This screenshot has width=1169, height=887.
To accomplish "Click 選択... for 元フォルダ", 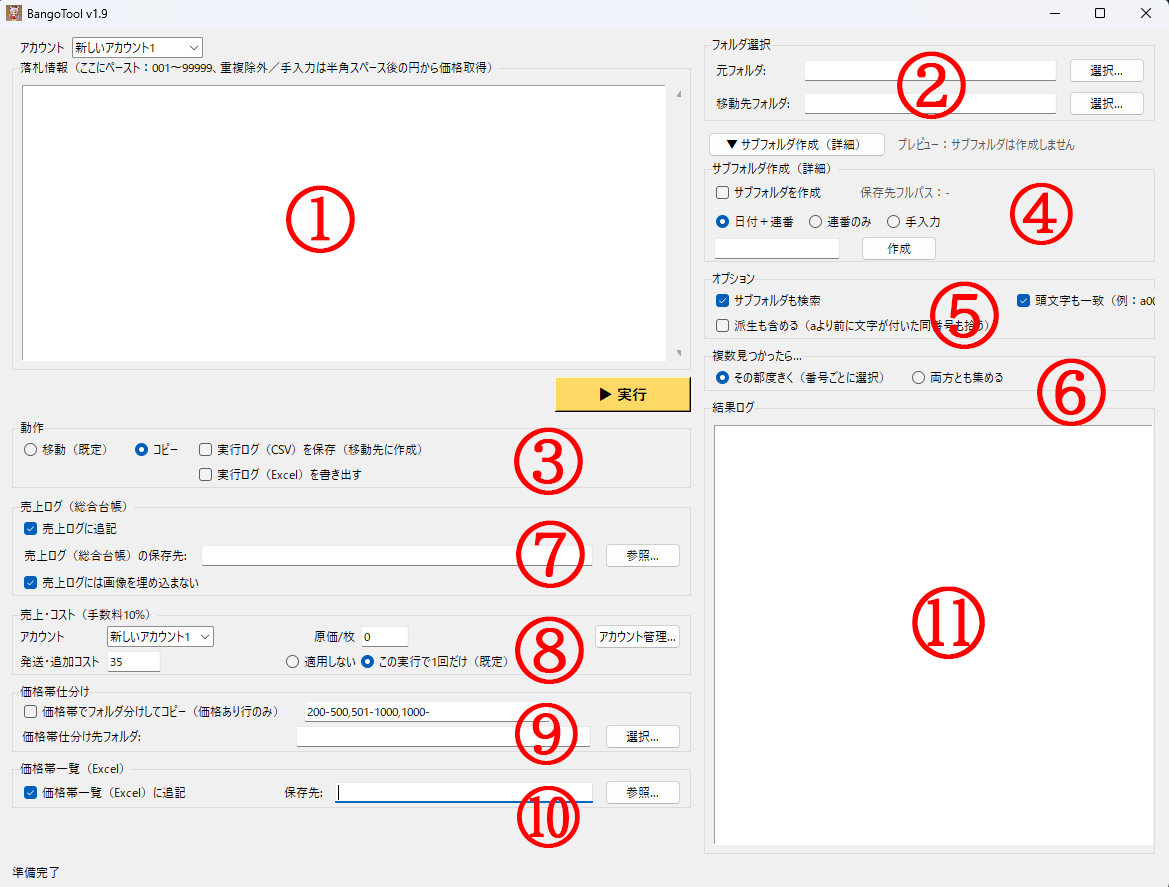I will click(x=1106, y=70).
